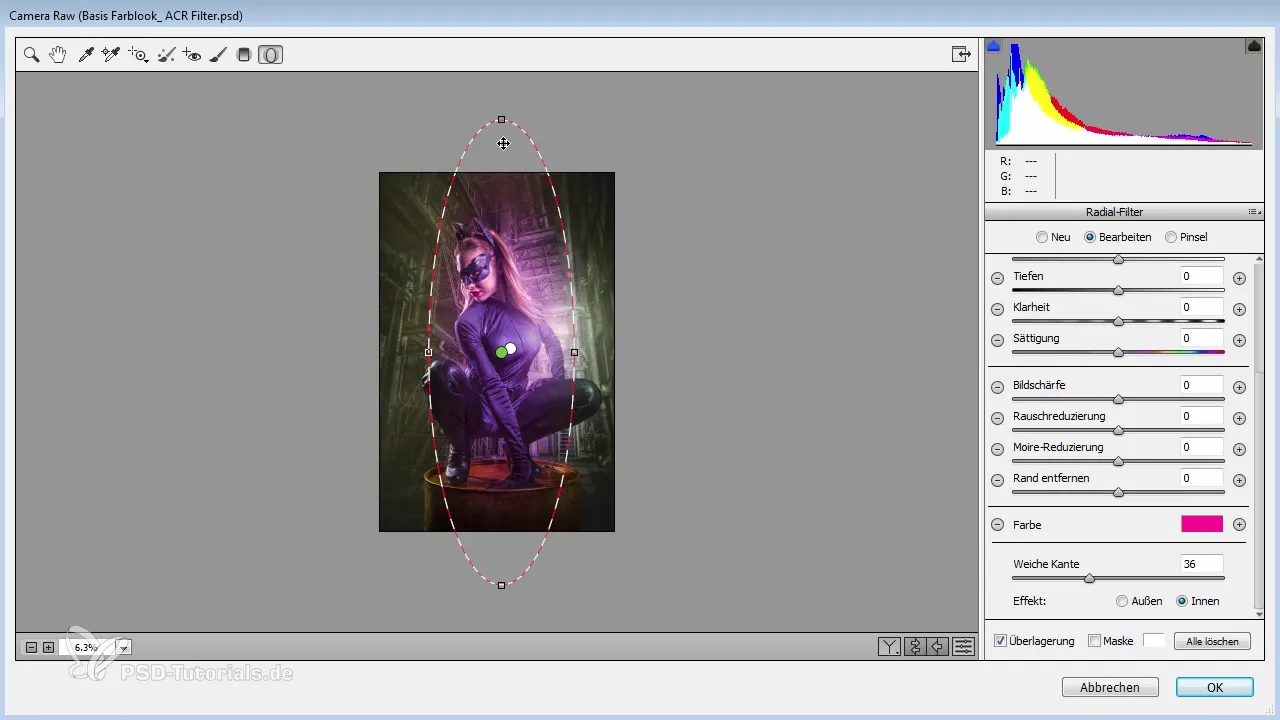The height and width of the screenshot is (720, 1280).
Task: Select the Radial Filter tool
Action: tap(270, 55)
